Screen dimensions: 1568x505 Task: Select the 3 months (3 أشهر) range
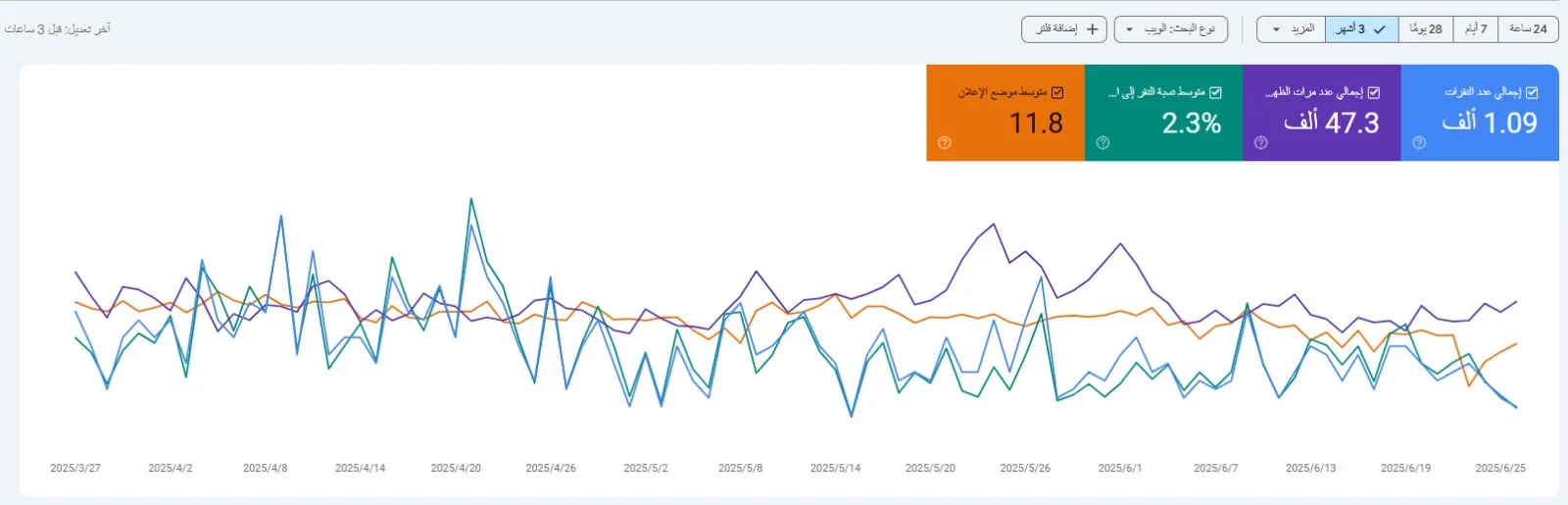click(x=1362, y=29)
